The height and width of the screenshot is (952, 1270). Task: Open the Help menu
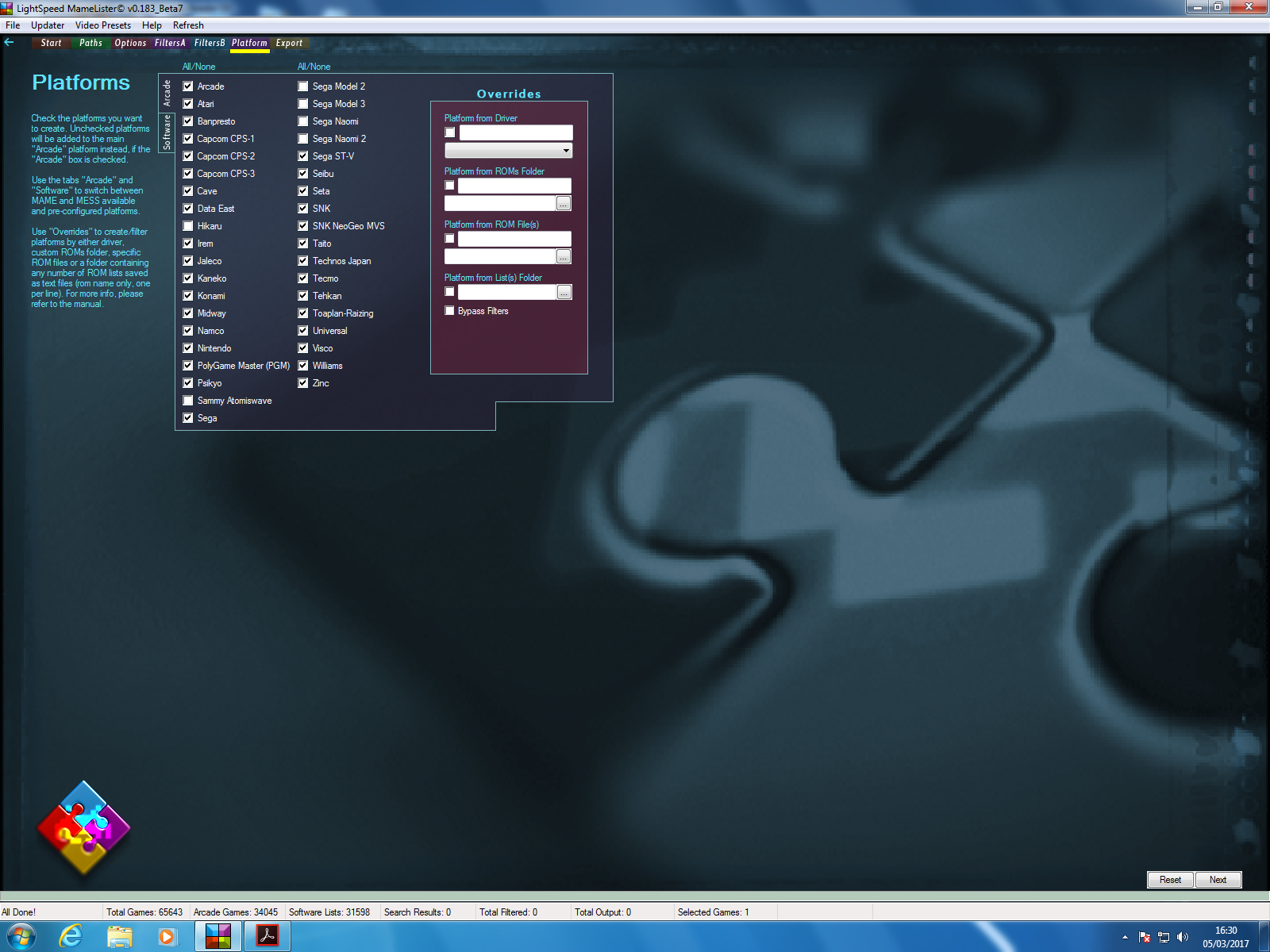coord(152,25)
